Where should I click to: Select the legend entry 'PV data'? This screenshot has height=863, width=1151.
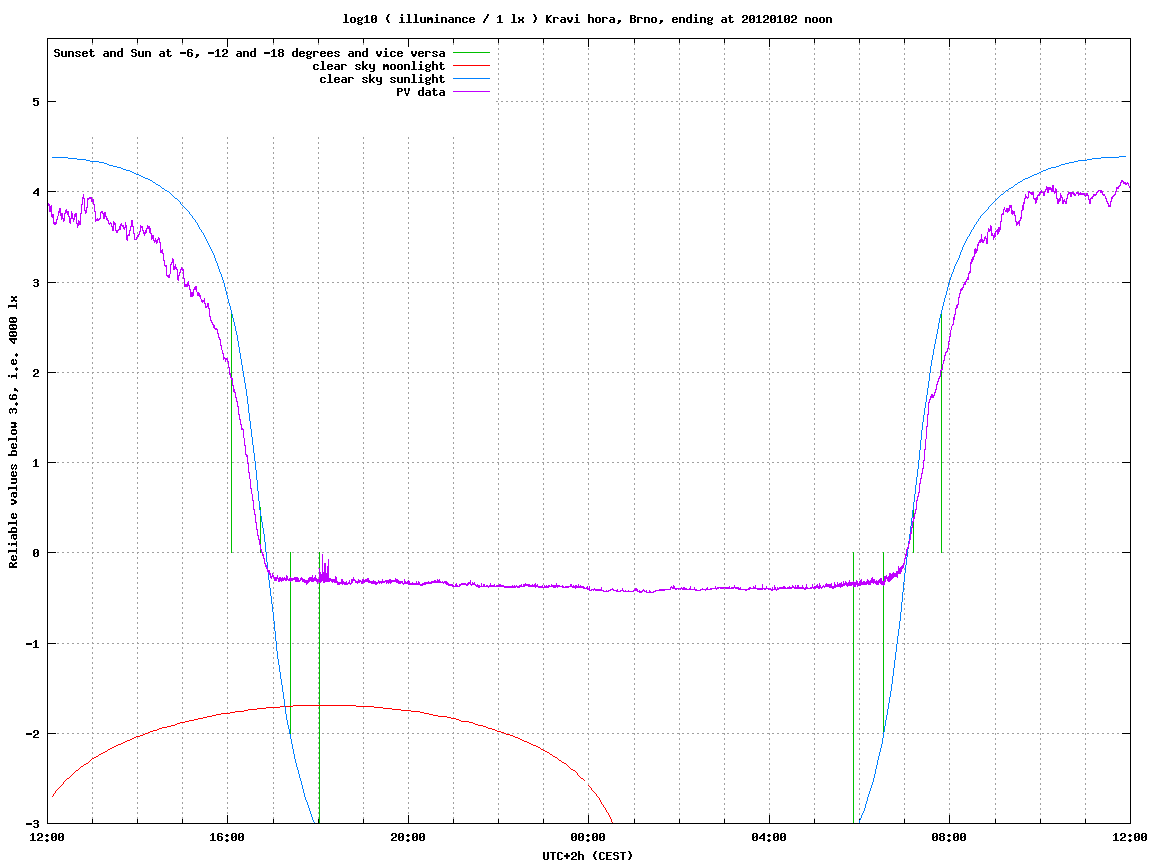[x=421, y=92]
